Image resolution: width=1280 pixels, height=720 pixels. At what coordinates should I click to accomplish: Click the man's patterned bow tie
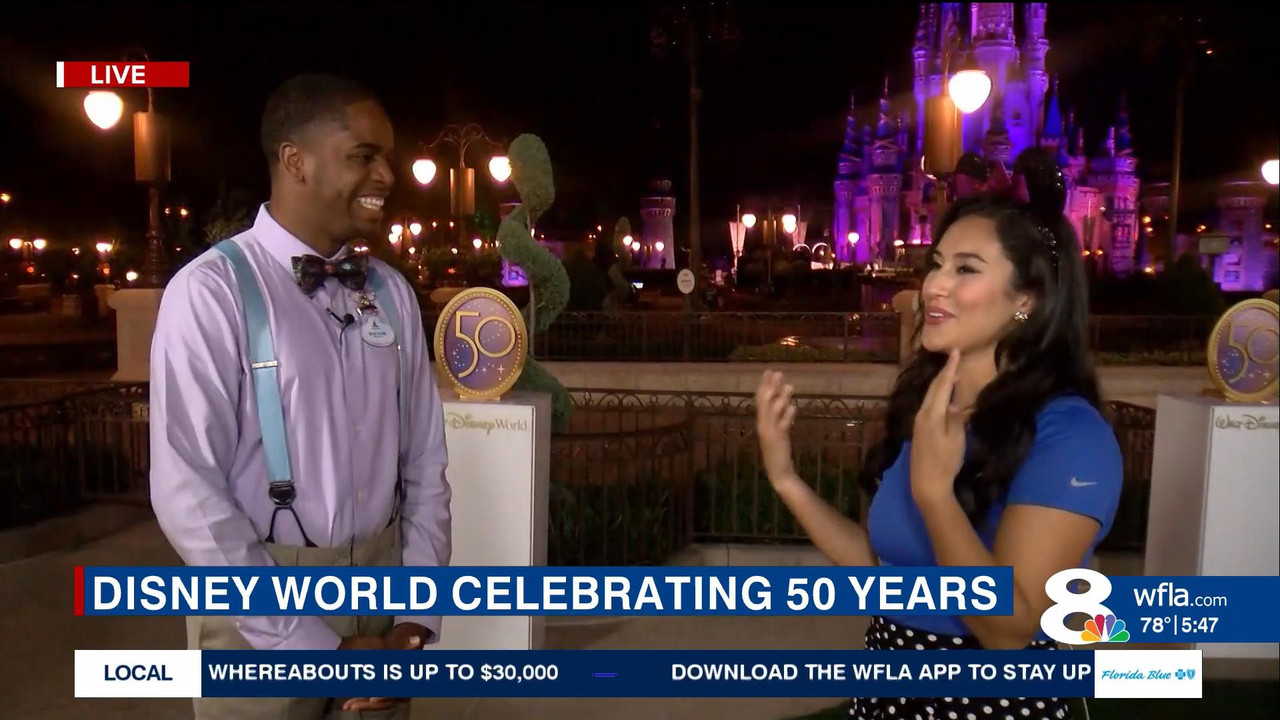pyautogui.click(x=330, y=271)
